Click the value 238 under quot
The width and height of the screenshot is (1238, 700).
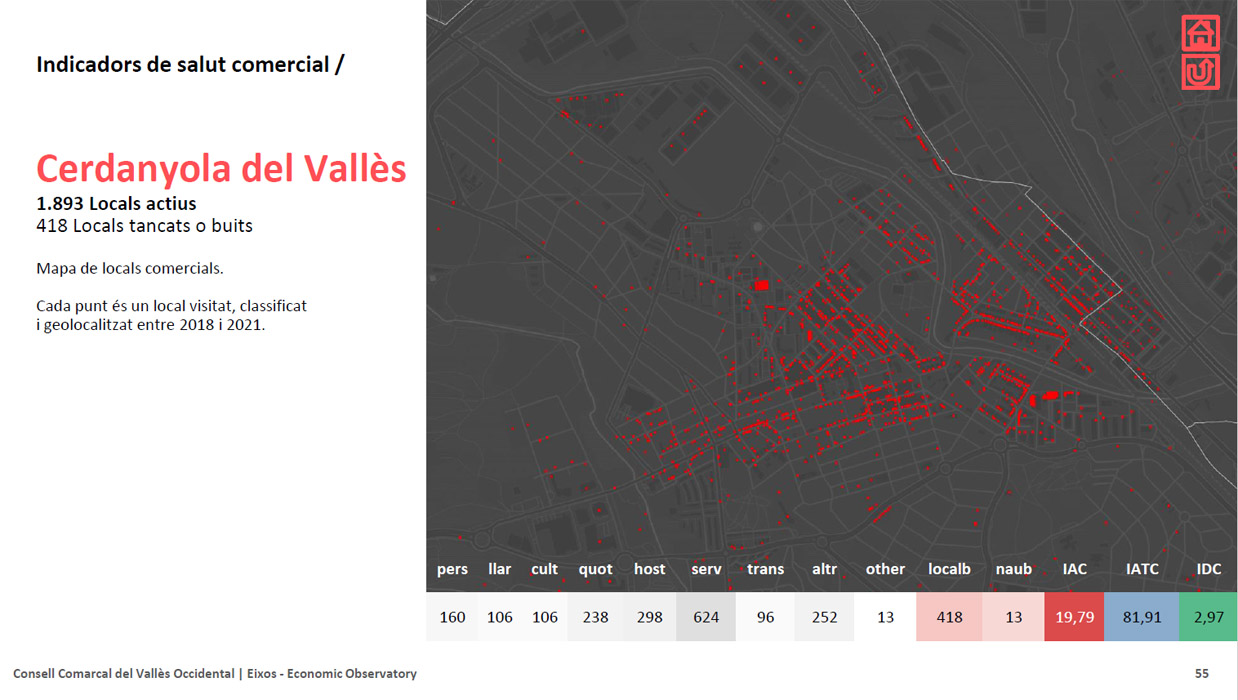point(596,617)
